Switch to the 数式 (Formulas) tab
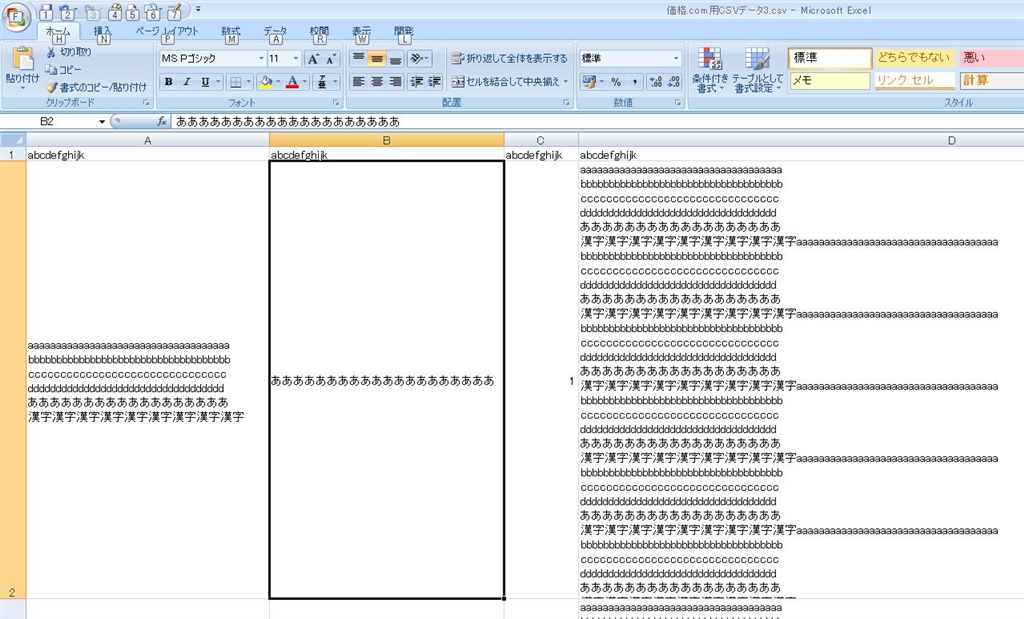This screenshot has height=619, width=1024. pyautogui.click(x=231, y=31)
